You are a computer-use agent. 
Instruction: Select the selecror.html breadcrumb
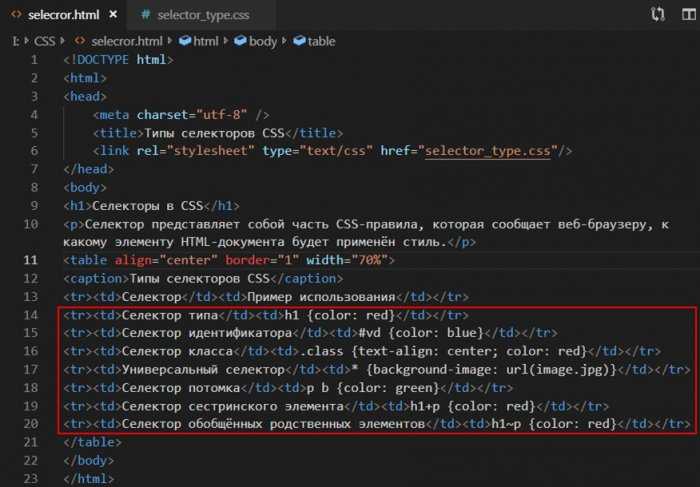tap(127, 41)
